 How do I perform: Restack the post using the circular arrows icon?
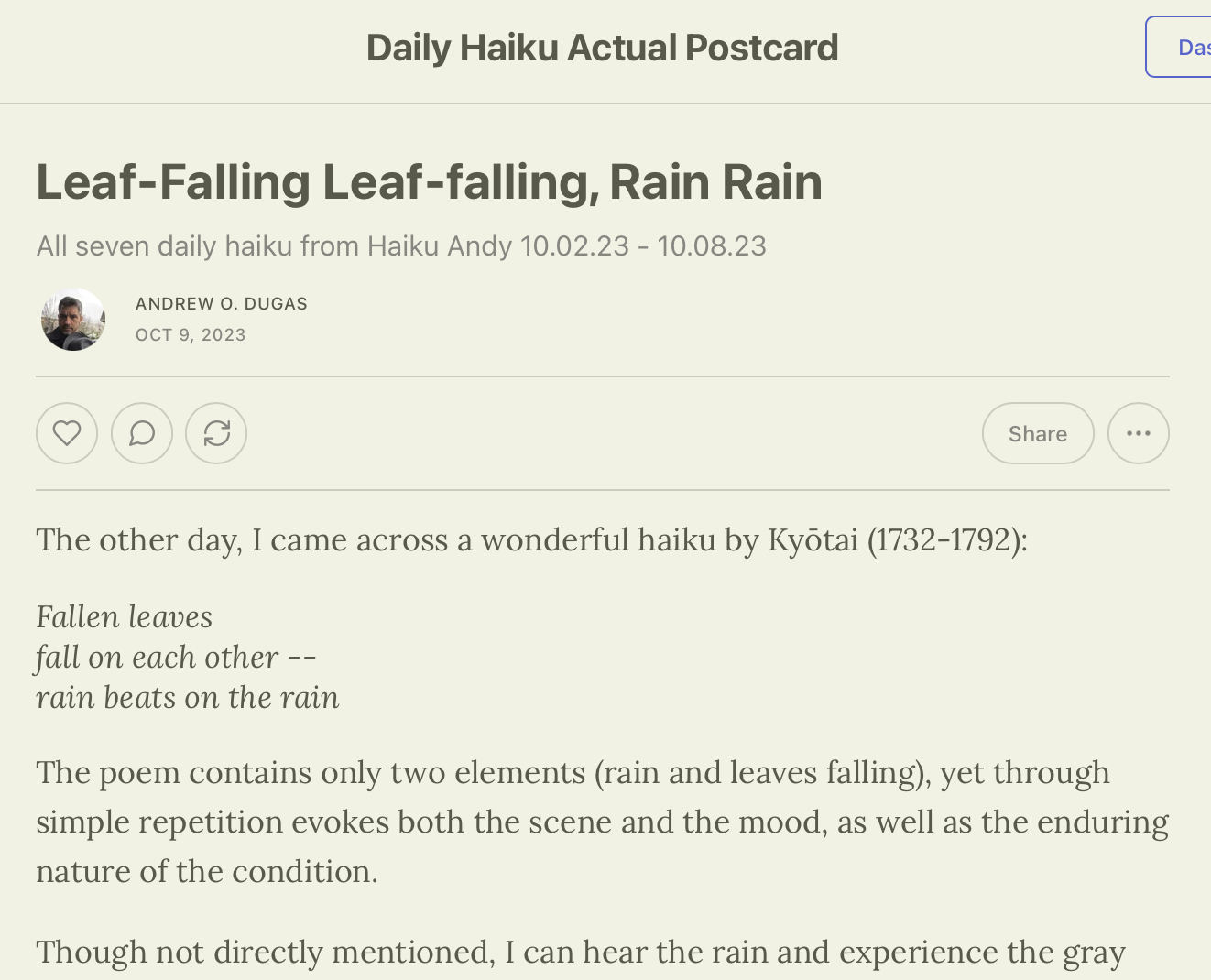pos(216,433)
